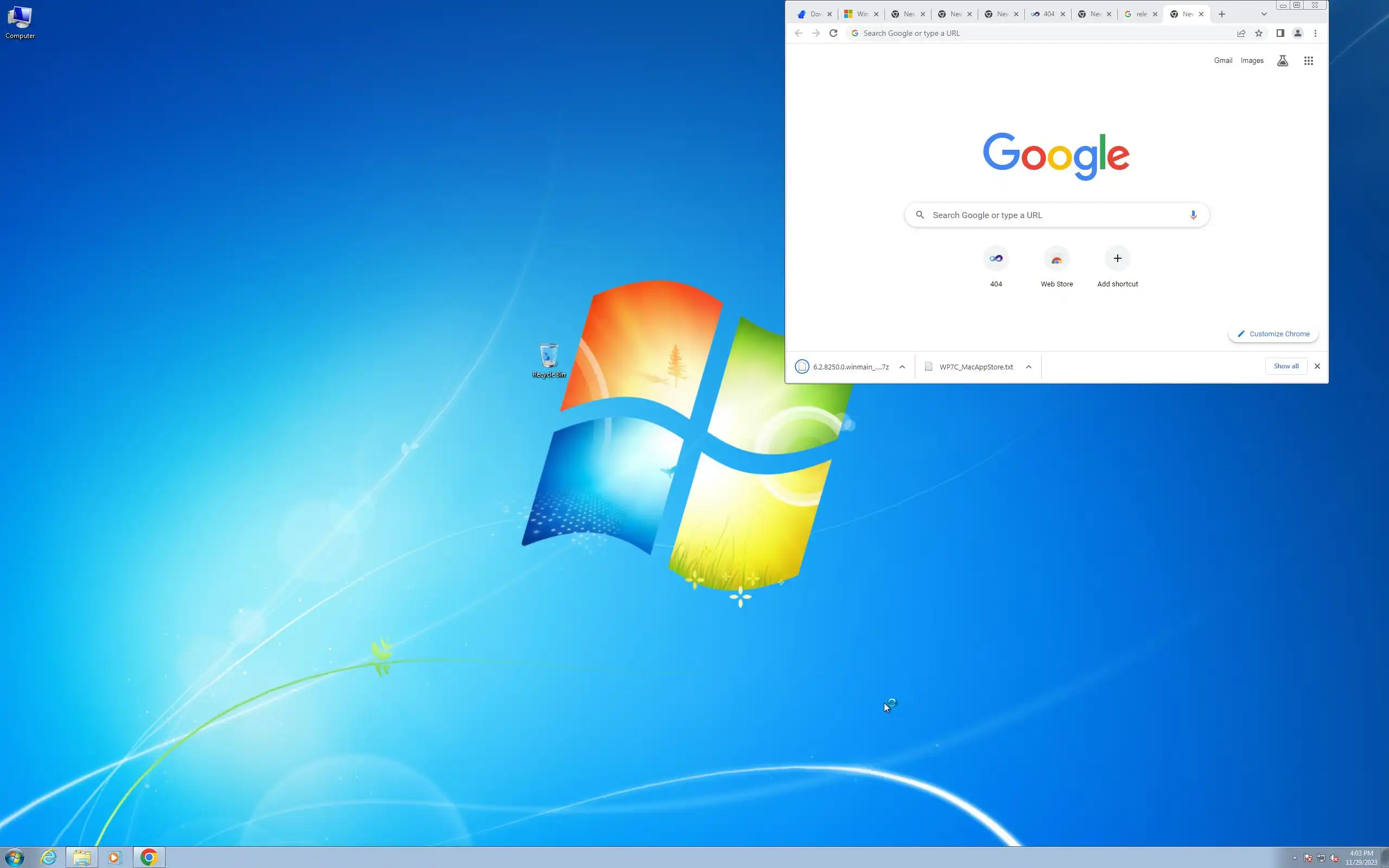1389x868 pixels.
Task: Open Chrome three-dot menu
Action: pos(1315,33)
